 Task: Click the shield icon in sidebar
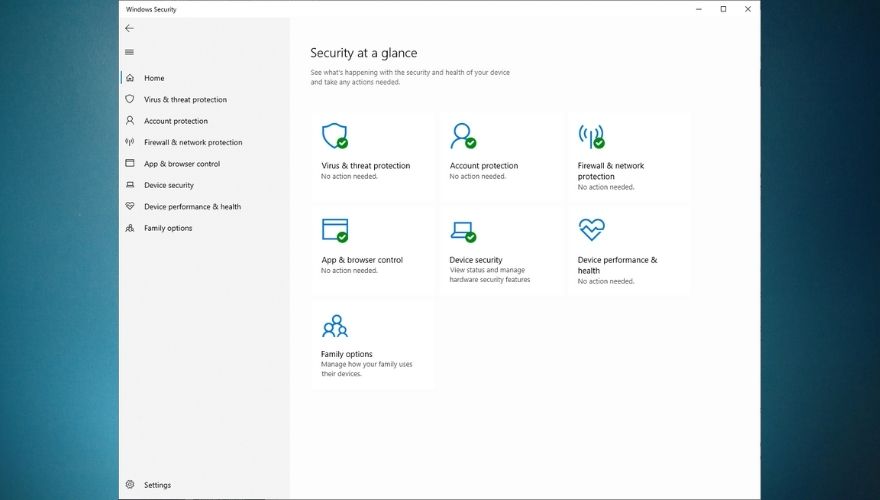click(130, 99)
